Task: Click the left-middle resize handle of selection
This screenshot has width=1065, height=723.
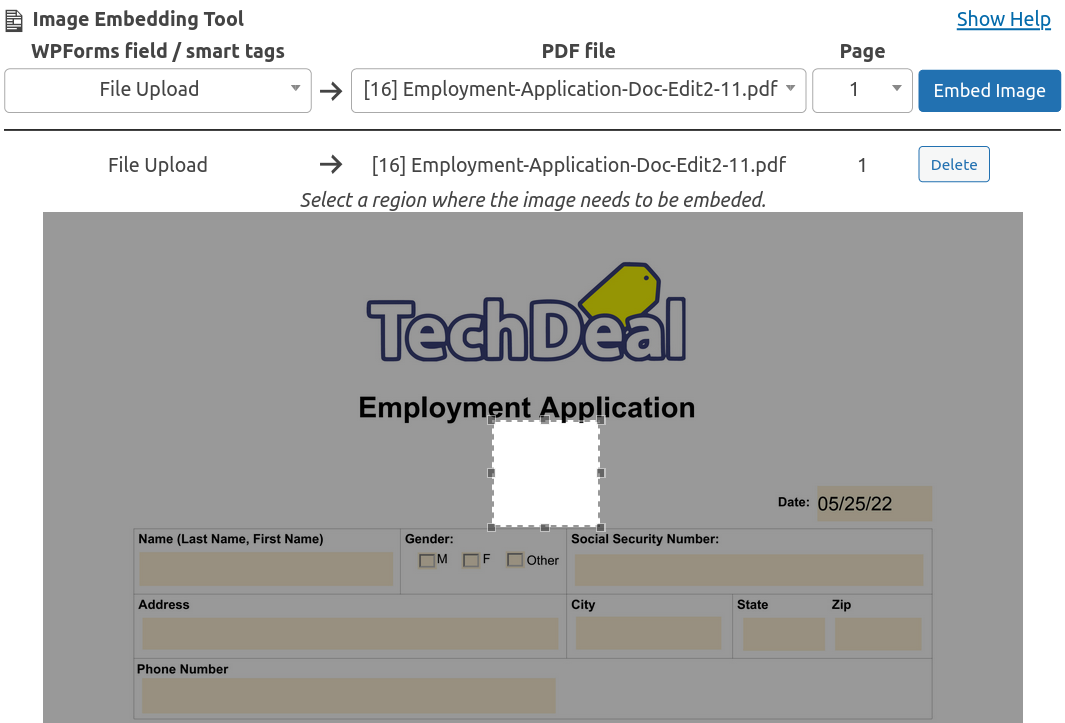Action: 491,473
